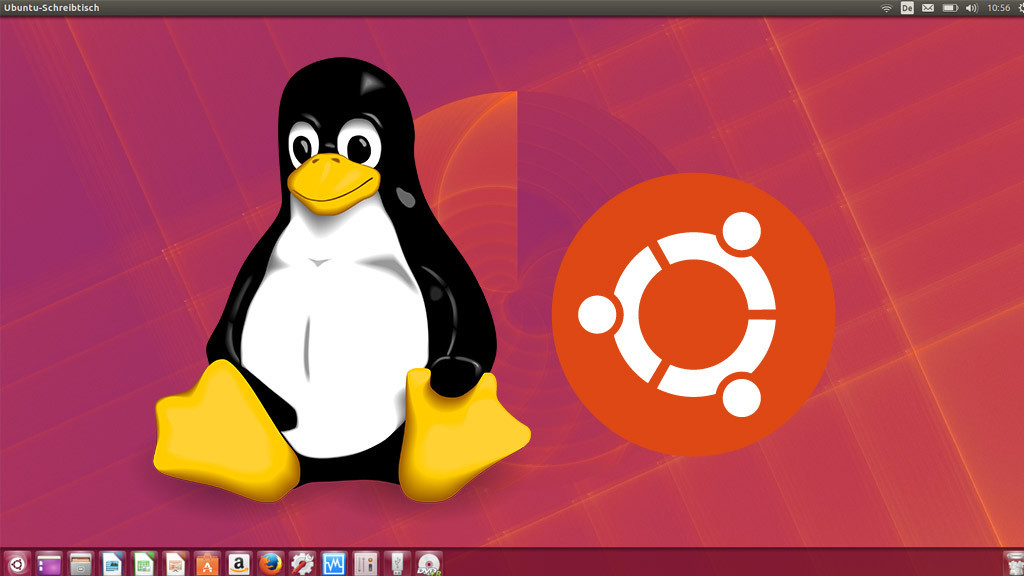This screenshot has width=1024, height=576.
Task: Open the mail messaging indicator menu
Action: (928, 8)
